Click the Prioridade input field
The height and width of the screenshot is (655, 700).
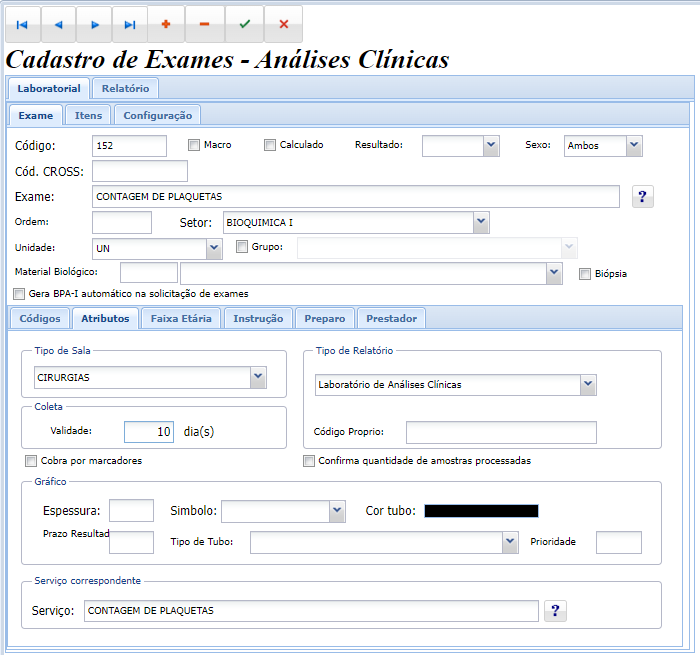point(619,542)
